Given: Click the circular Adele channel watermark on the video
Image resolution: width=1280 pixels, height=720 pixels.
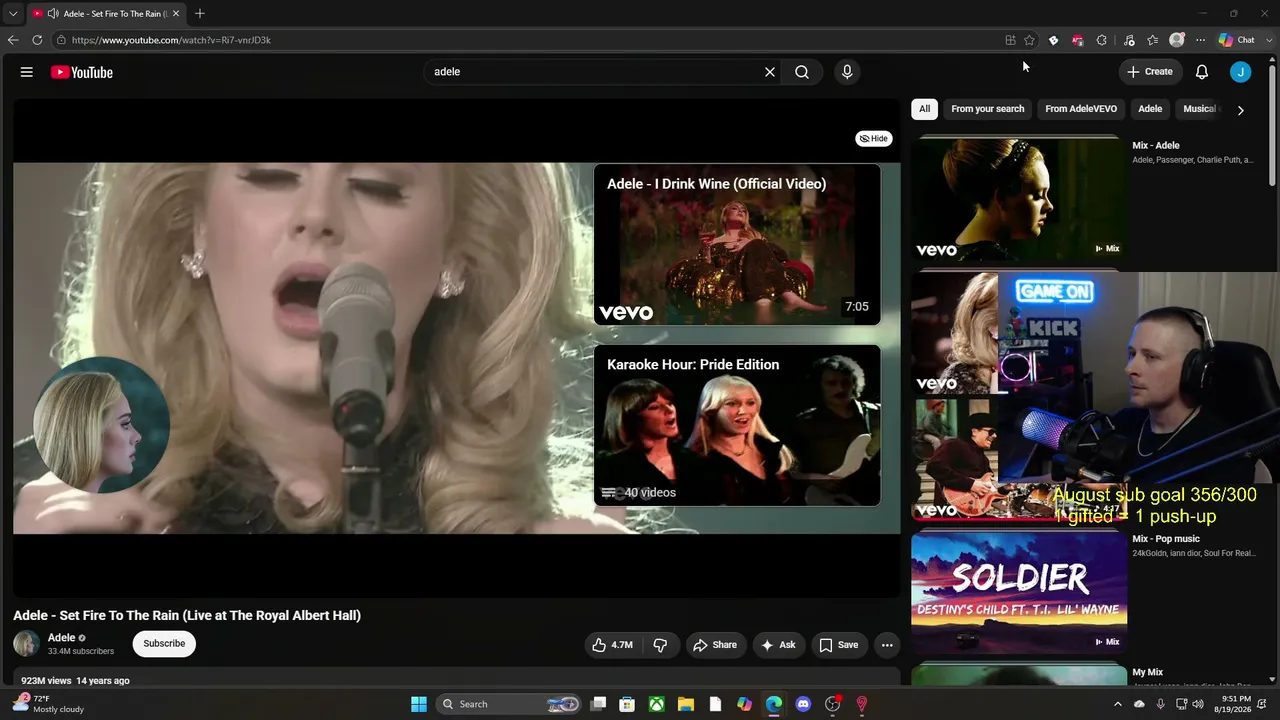Looking at the screenshot, I should 101,425.
